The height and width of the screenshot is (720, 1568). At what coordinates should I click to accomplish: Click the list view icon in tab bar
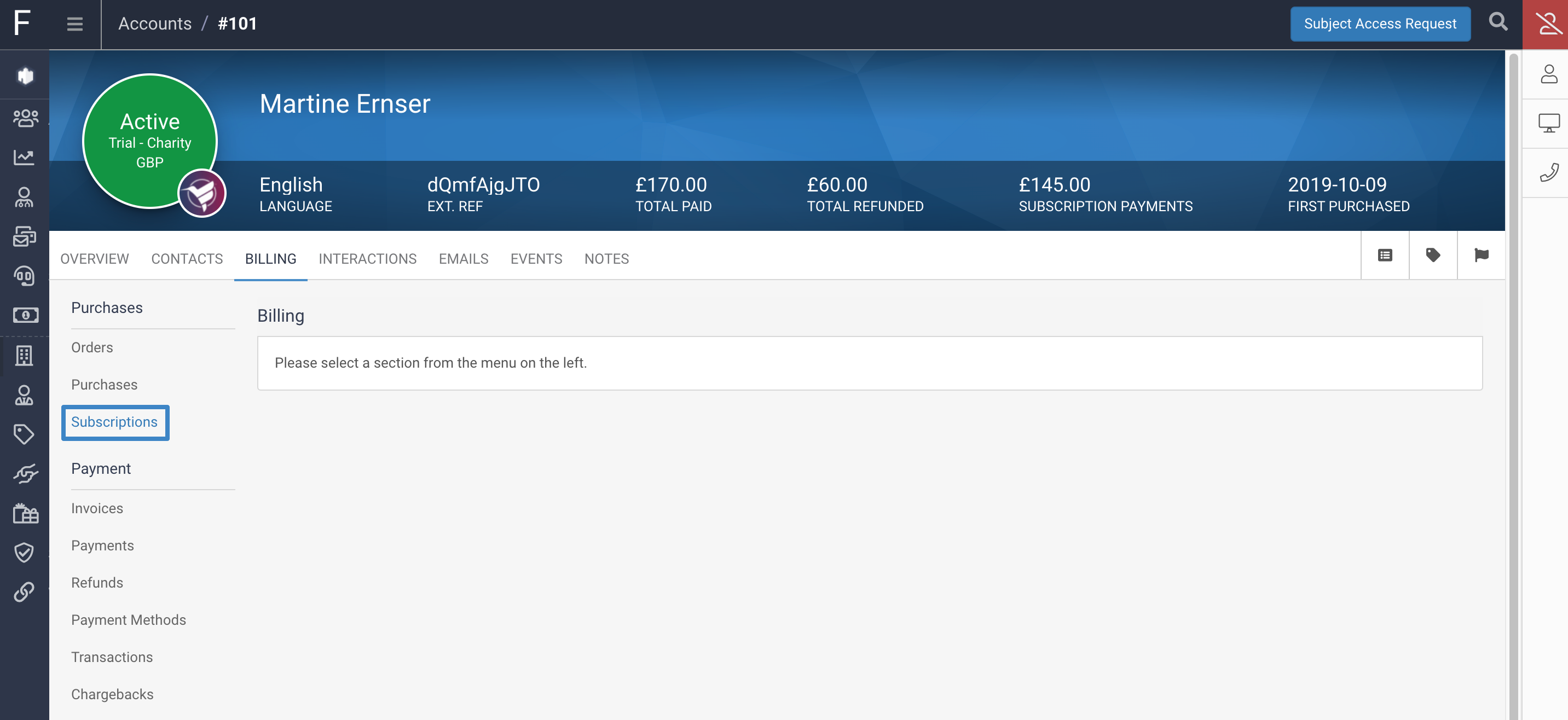click(x=1385, y=255)
